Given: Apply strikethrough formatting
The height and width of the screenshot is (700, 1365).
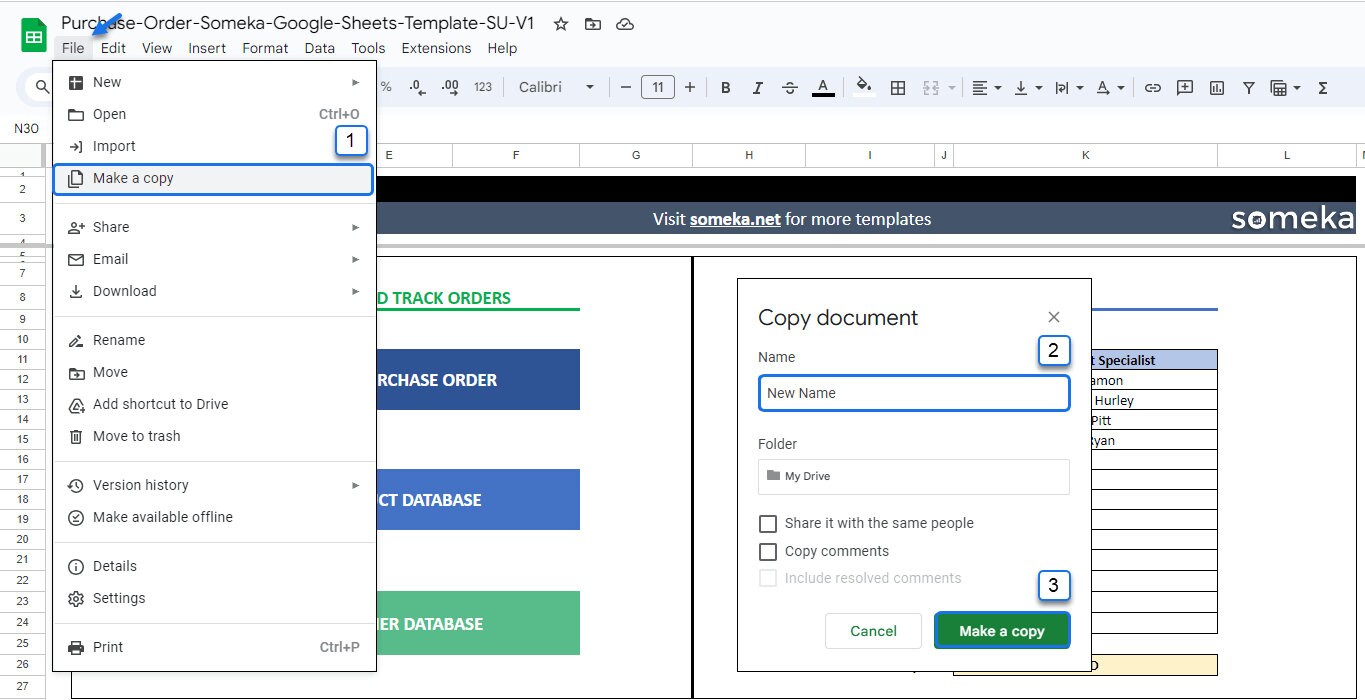Looking at the screenshot, I should click(789, 87).
